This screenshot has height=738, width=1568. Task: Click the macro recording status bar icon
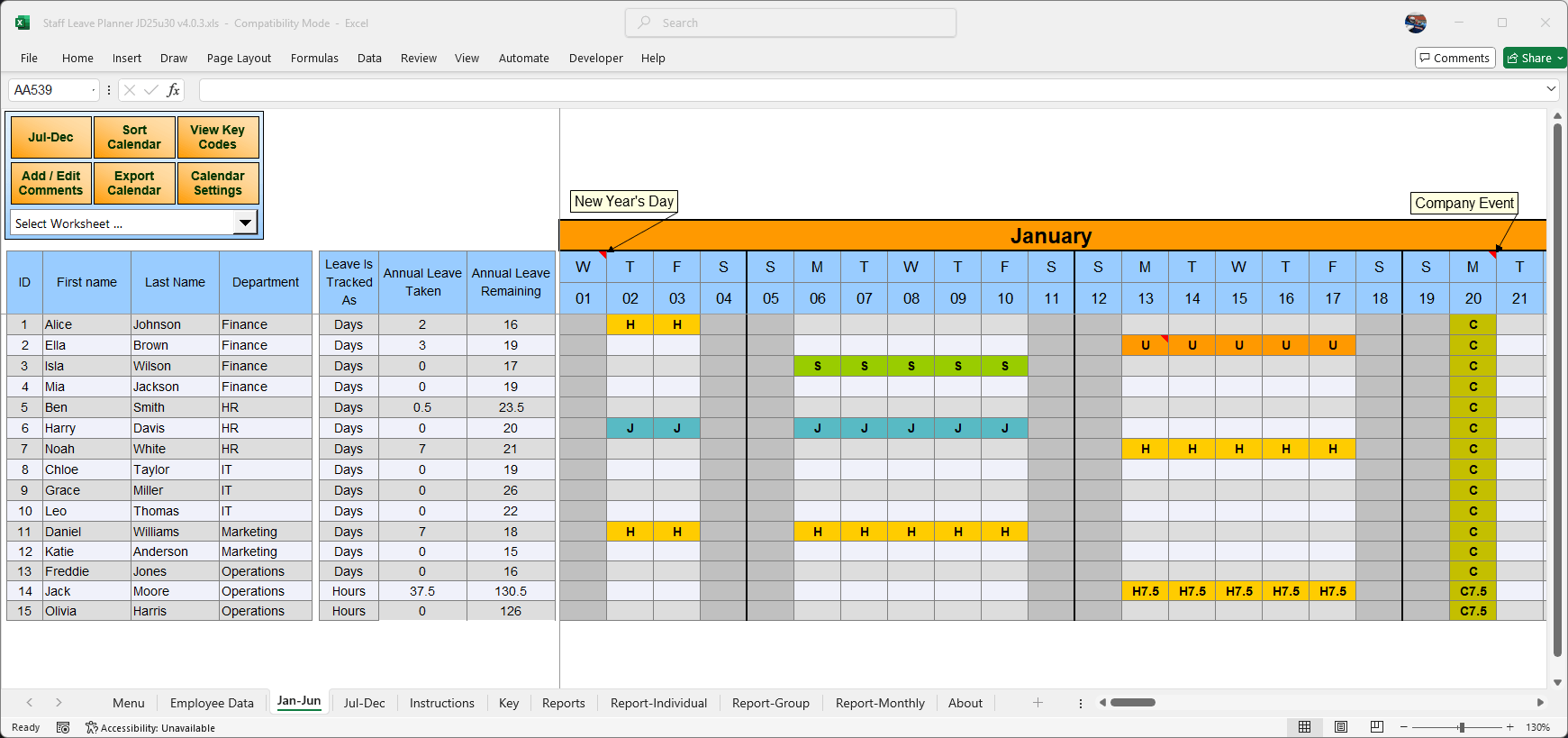63,727
